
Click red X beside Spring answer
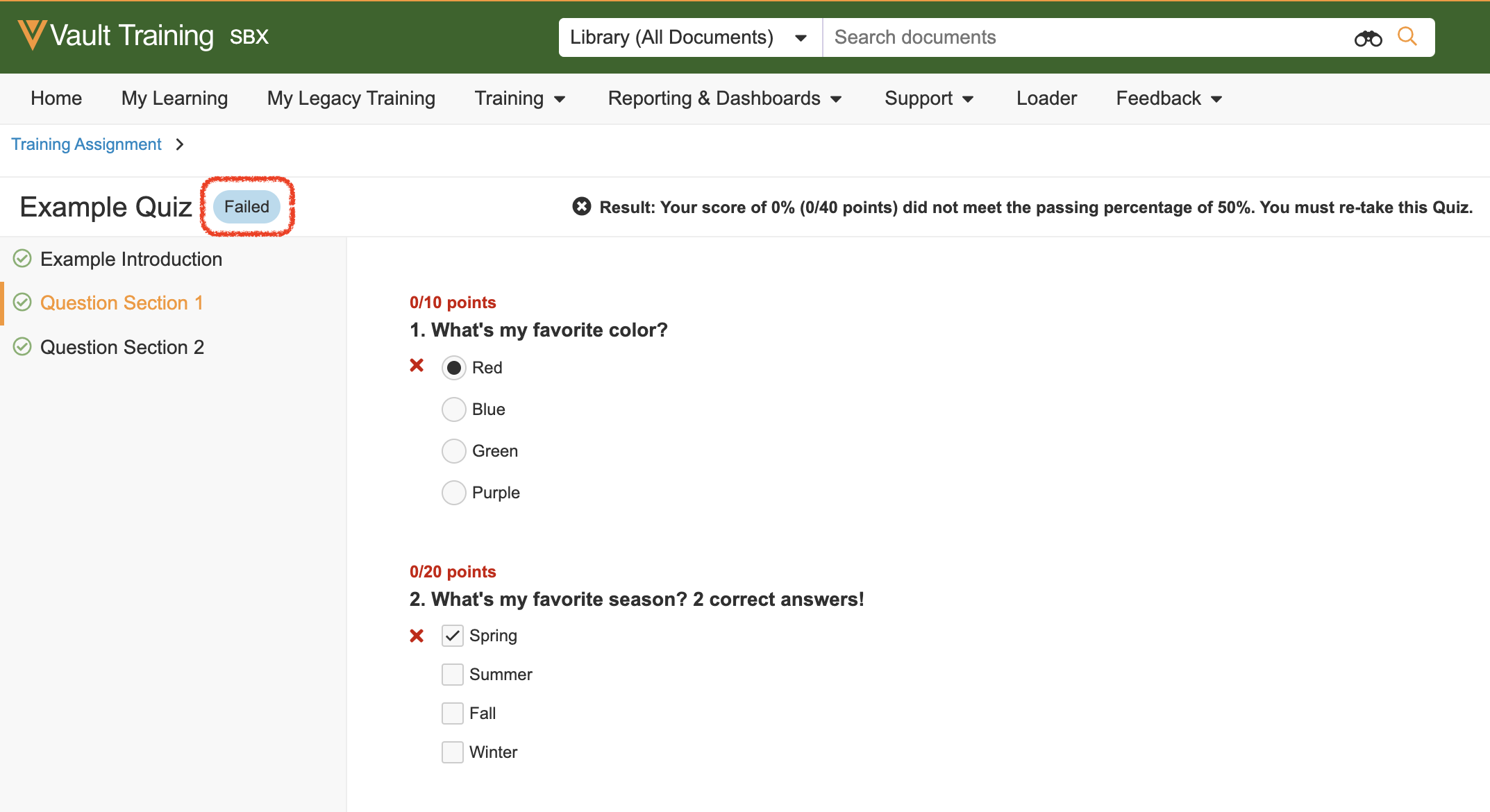coord(417,635)
